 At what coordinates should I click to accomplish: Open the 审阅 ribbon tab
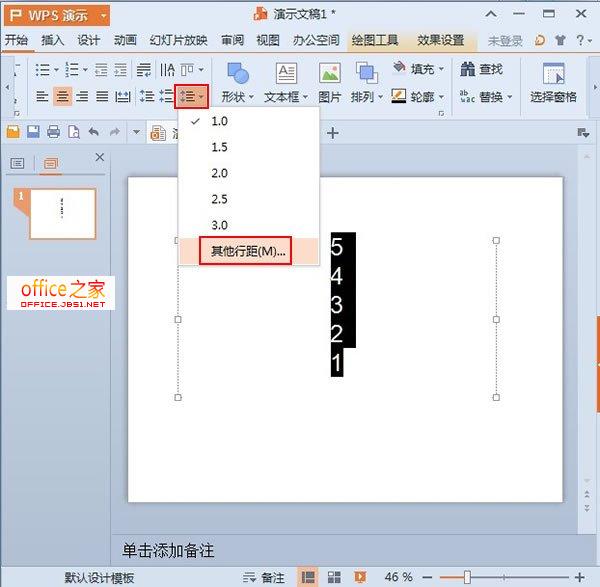point(233,40)
